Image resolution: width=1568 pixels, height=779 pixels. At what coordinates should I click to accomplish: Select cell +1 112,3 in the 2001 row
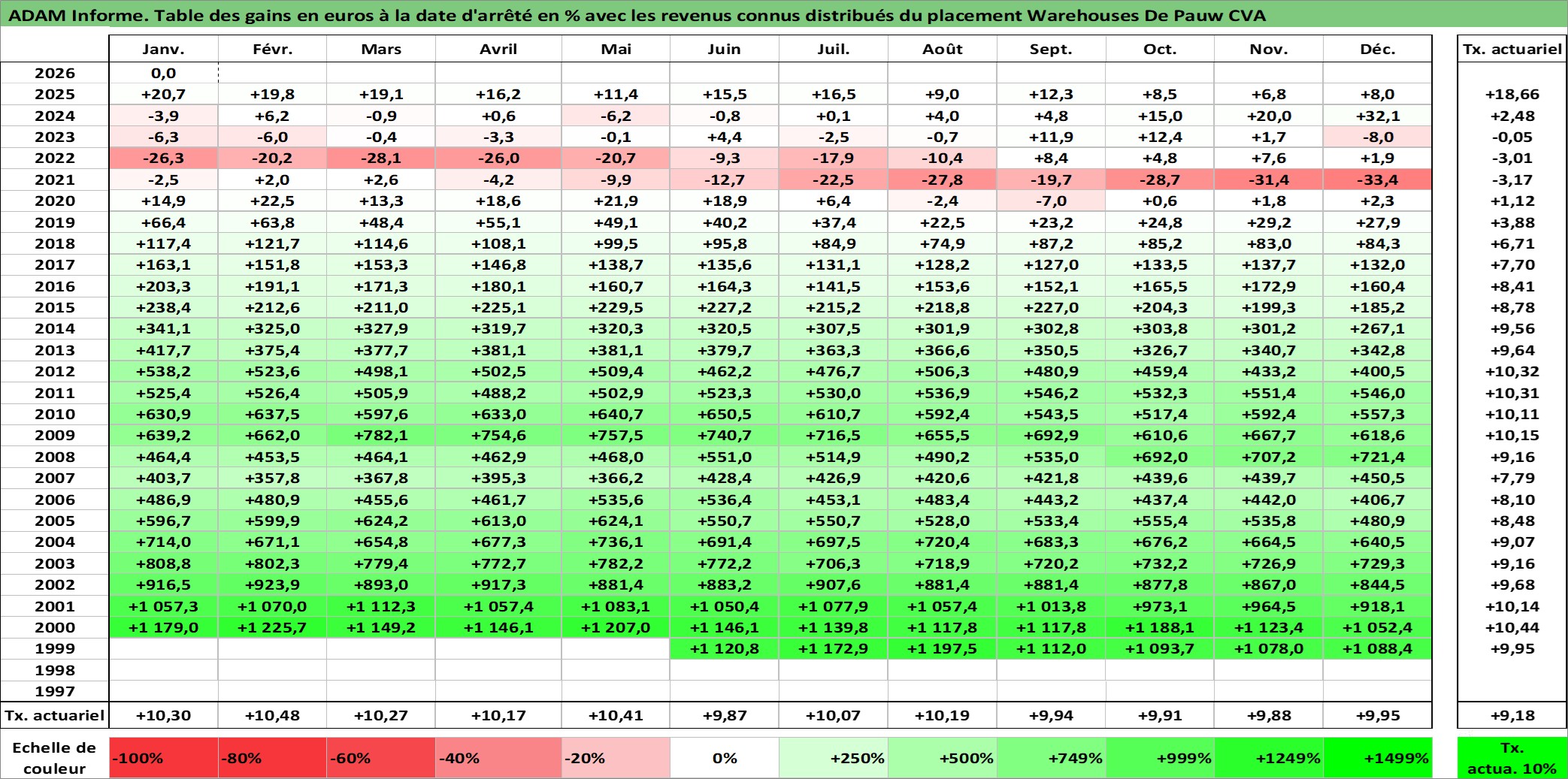point(381,607)
